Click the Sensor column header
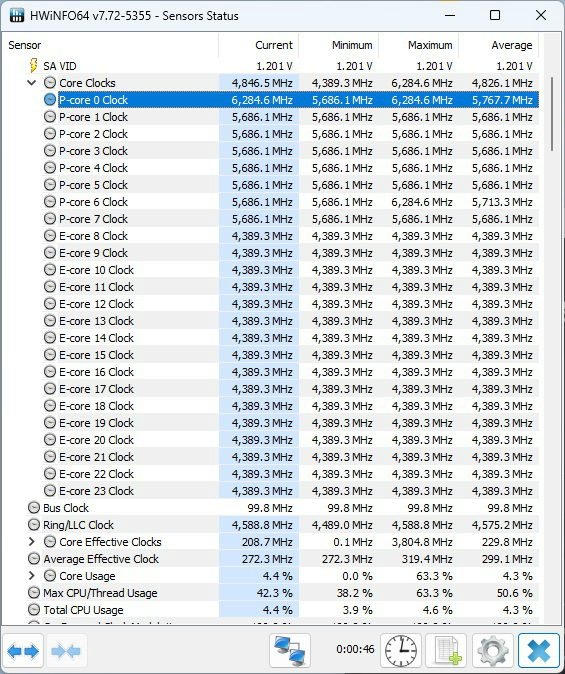This screenshot has width=565, height=674. click(111, 45)
